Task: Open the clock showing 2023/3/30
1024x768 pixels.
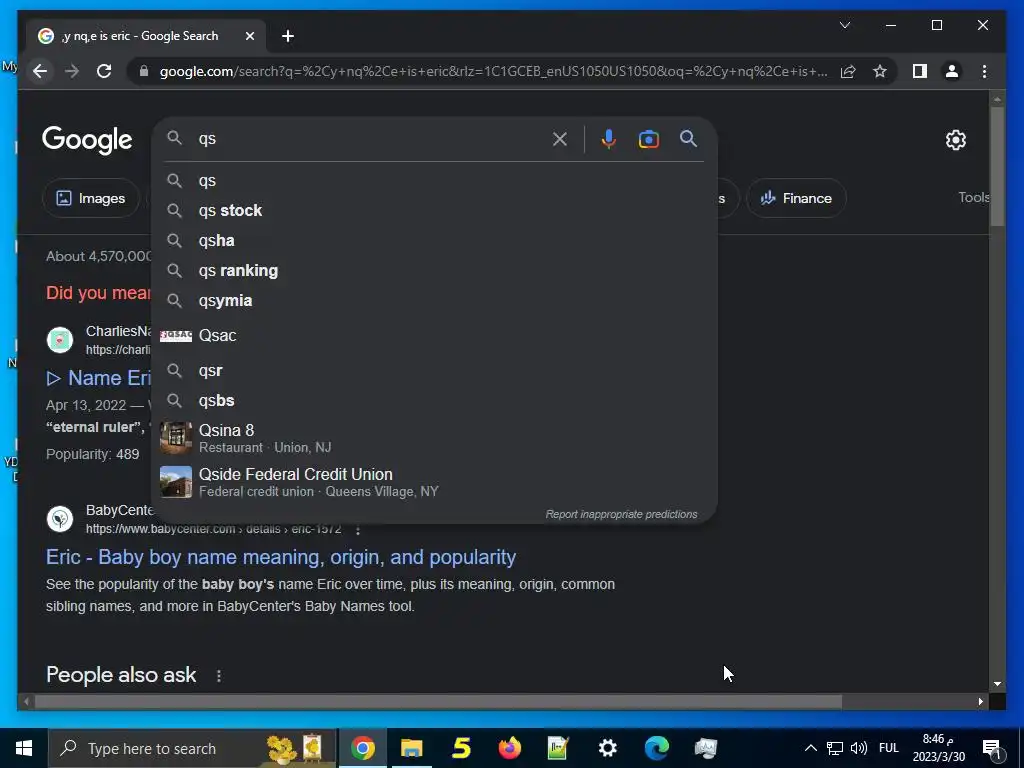Action: coord(938,748)
